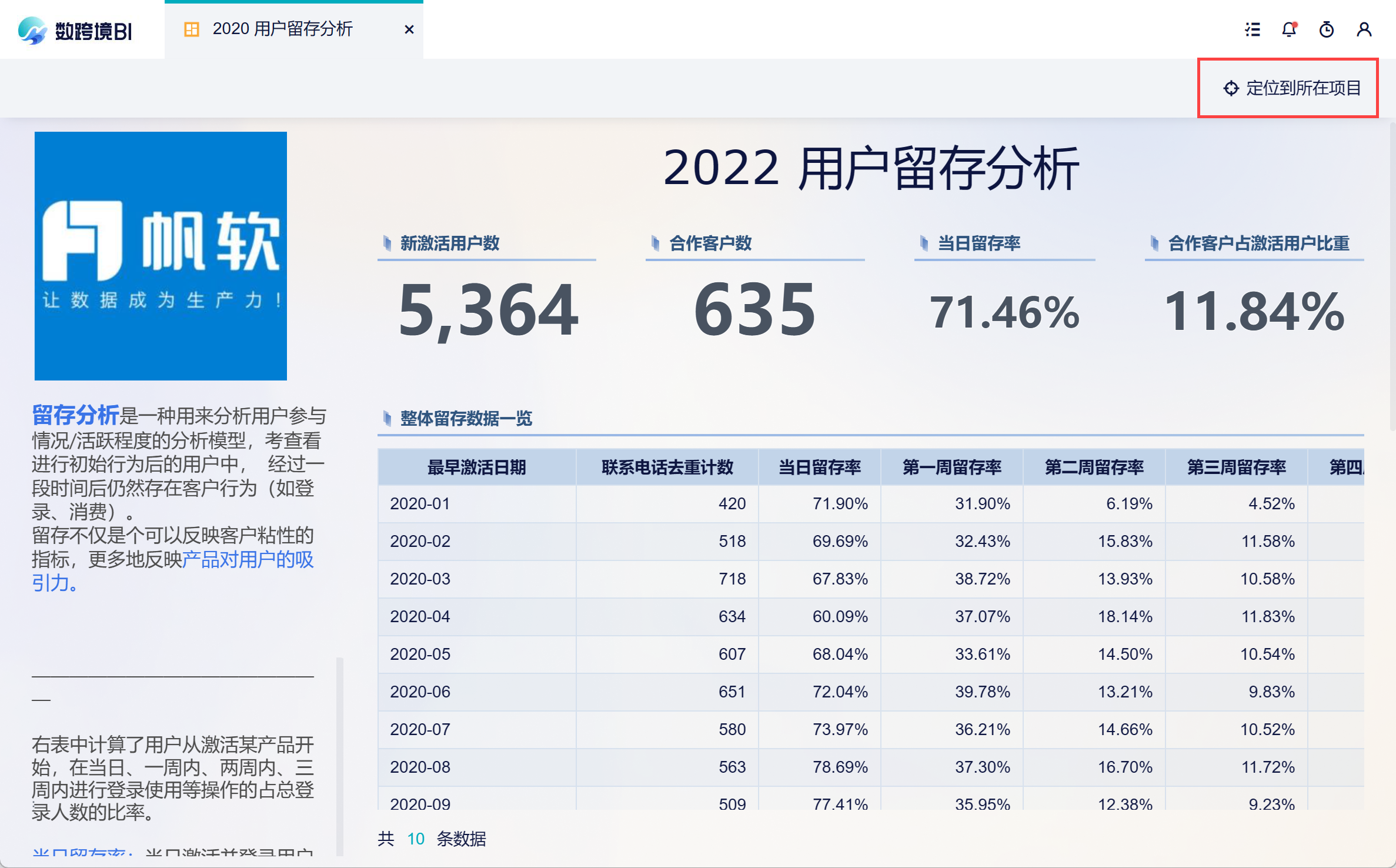Image resolution: width=1396 pixels, height=868 pixels.
Task: Select the 2020-05 table row
Action: (420, 654)
